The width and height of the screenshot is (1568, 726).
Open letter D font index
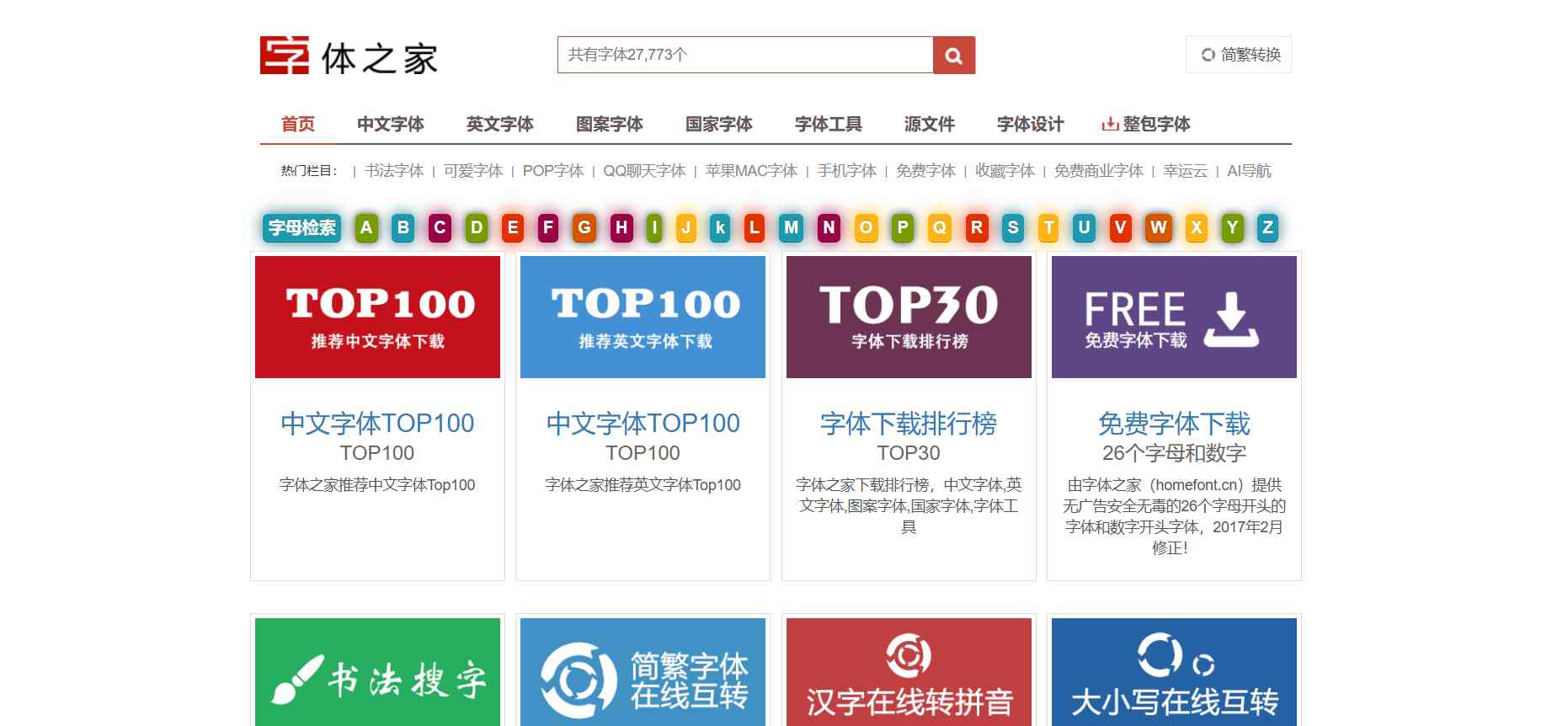(x=477, y=227)
